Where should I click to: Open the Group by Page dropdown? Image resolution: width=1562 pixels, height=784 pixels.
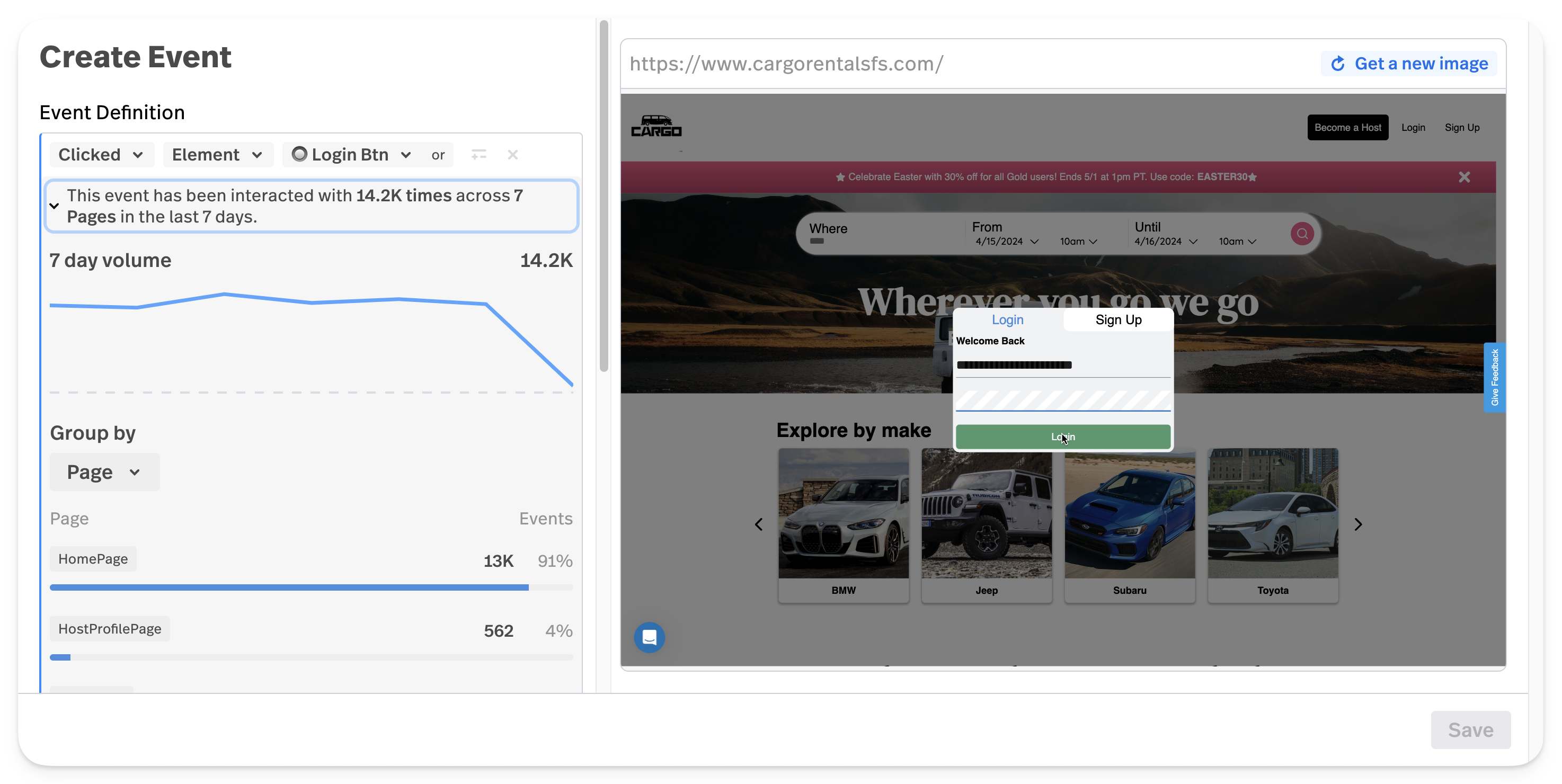(104, 472)
